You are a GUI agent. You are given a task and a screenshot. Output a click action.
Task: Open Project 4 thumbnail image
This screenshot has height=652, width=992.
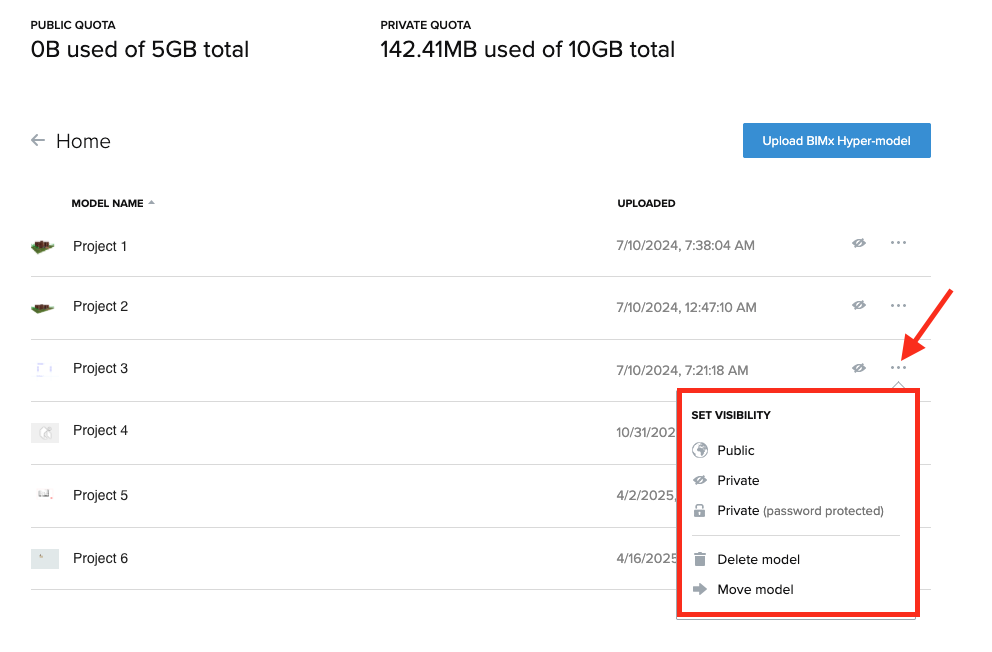click(45, 433)
